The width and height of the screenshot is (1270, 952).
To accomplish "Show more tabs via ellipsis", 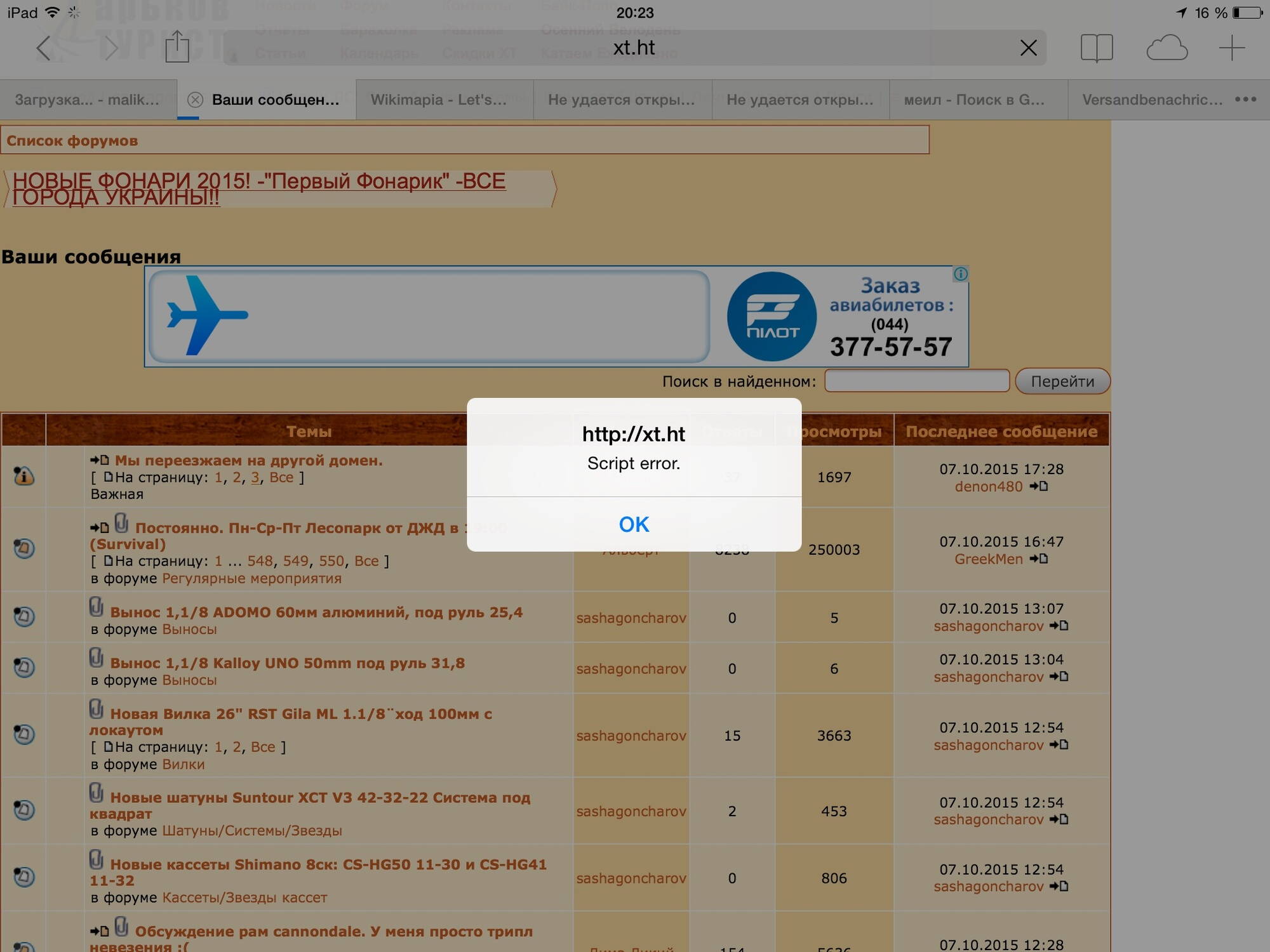I will coord(1245,99).
